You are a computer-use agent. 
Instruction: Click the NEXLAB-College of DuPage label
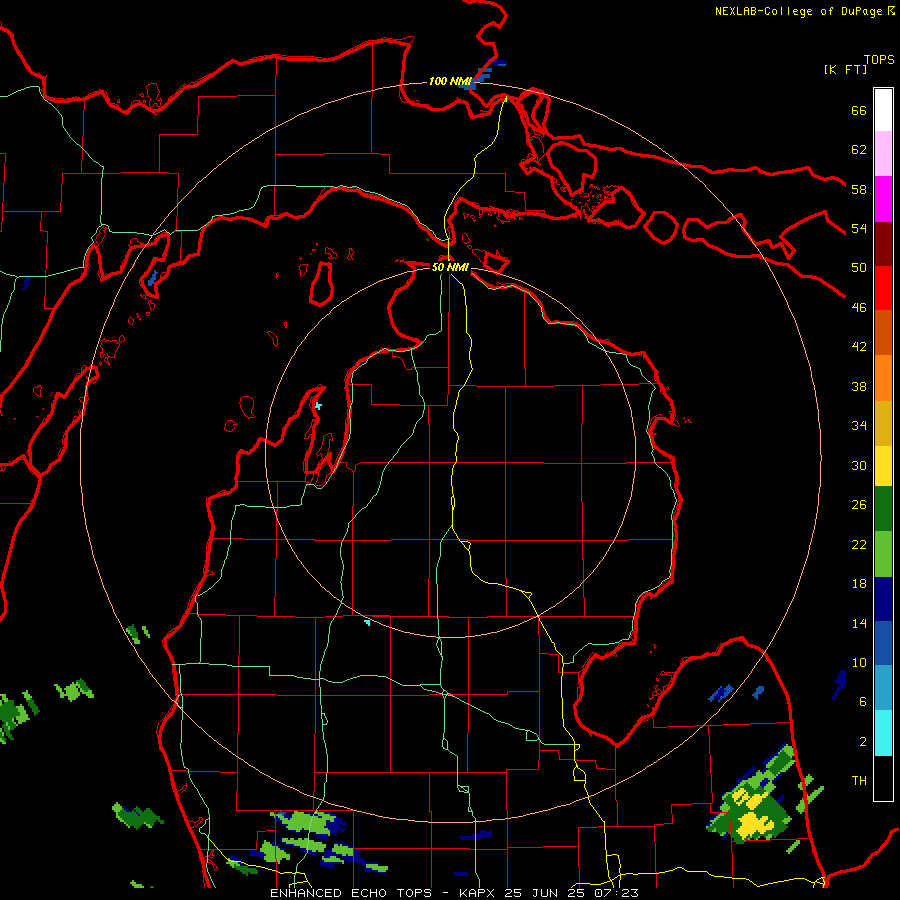tap(798, 11)
